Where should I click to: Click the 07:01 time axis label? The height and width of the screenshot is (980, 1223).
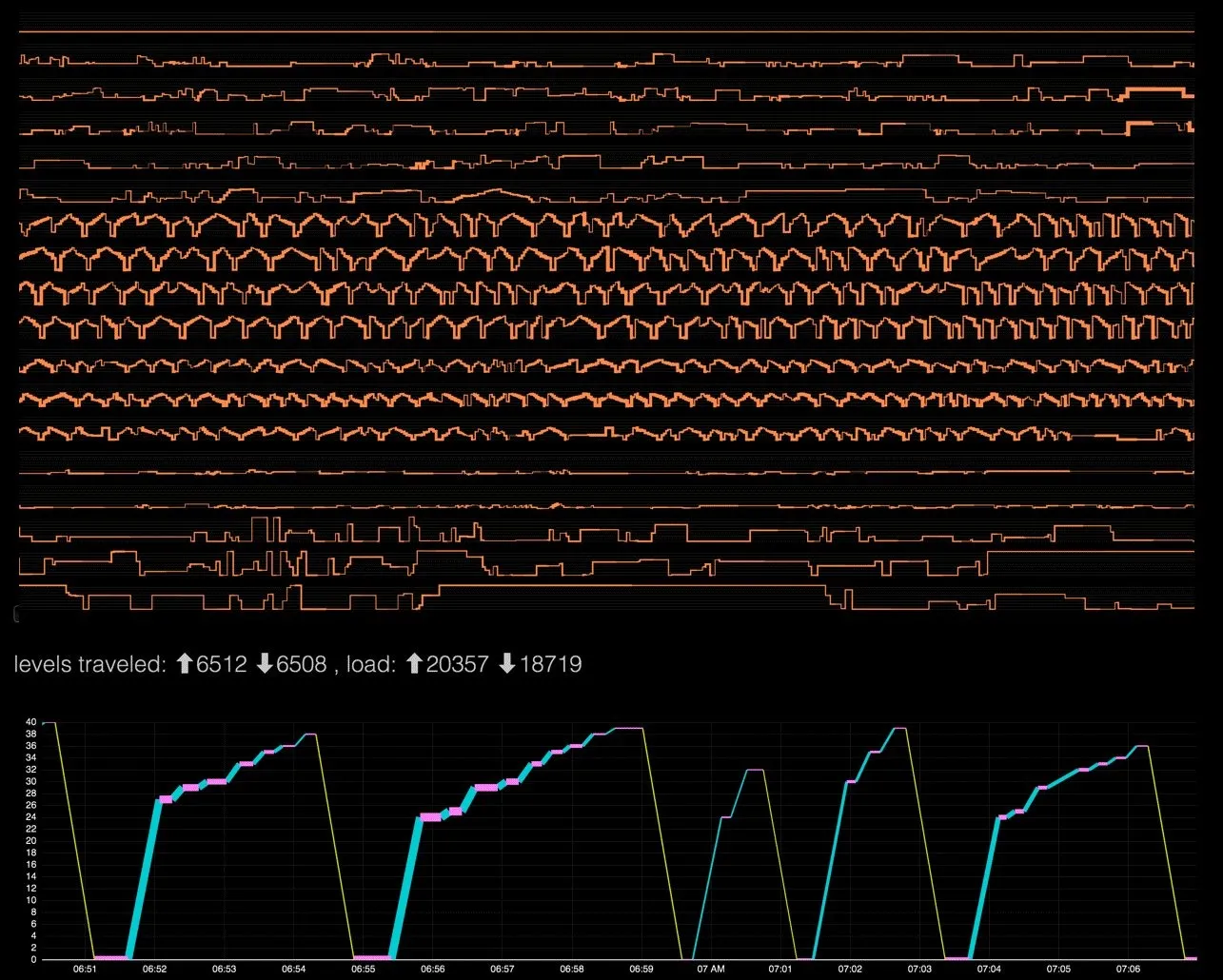780,970
